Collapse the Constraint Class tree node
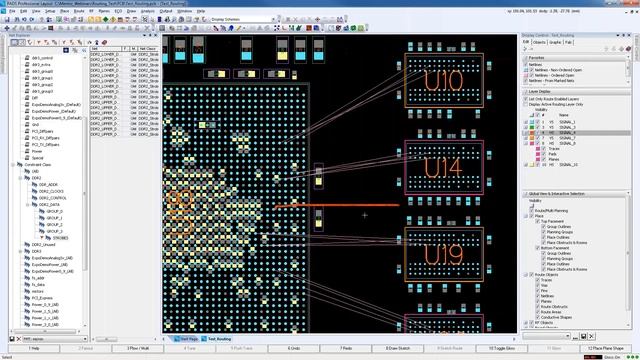Screen dimensions: 640x360 [x=13, y=164]
